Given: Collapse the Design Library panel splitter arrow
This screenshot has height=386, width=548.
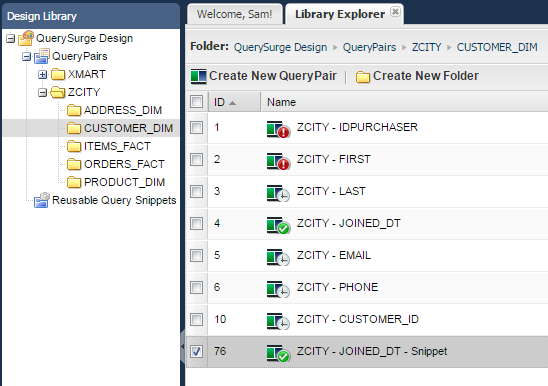Looking at the screenshot, I should pyautogui.click(x=182, y=346).
